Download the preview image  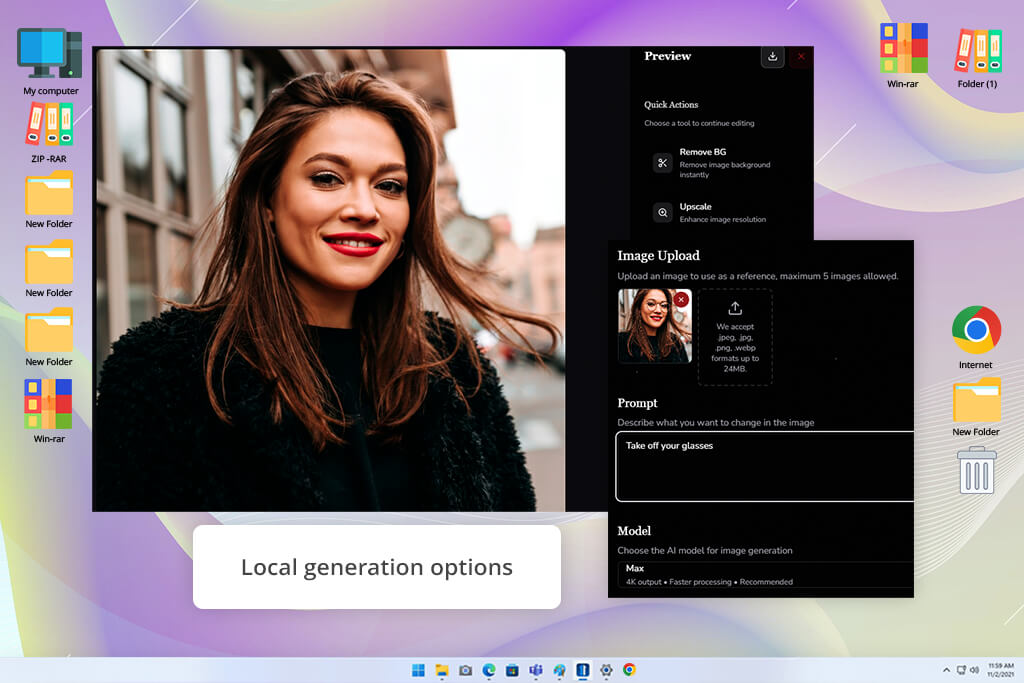click(x=773, y=57)
